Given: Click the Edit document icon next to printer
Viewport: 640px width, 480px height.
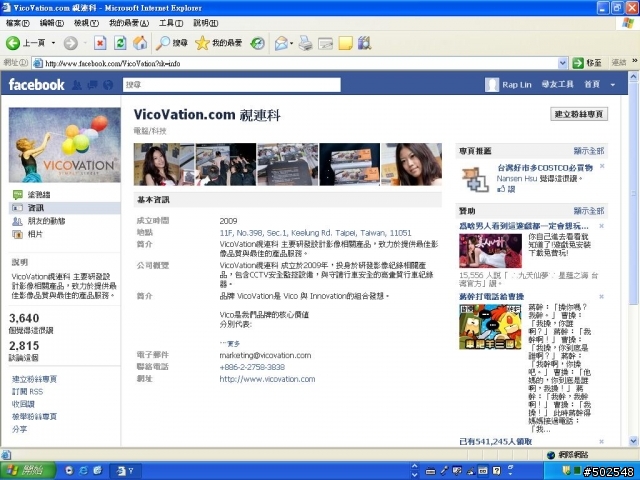Looking at the screenshot, I should [x=325, y=43].
